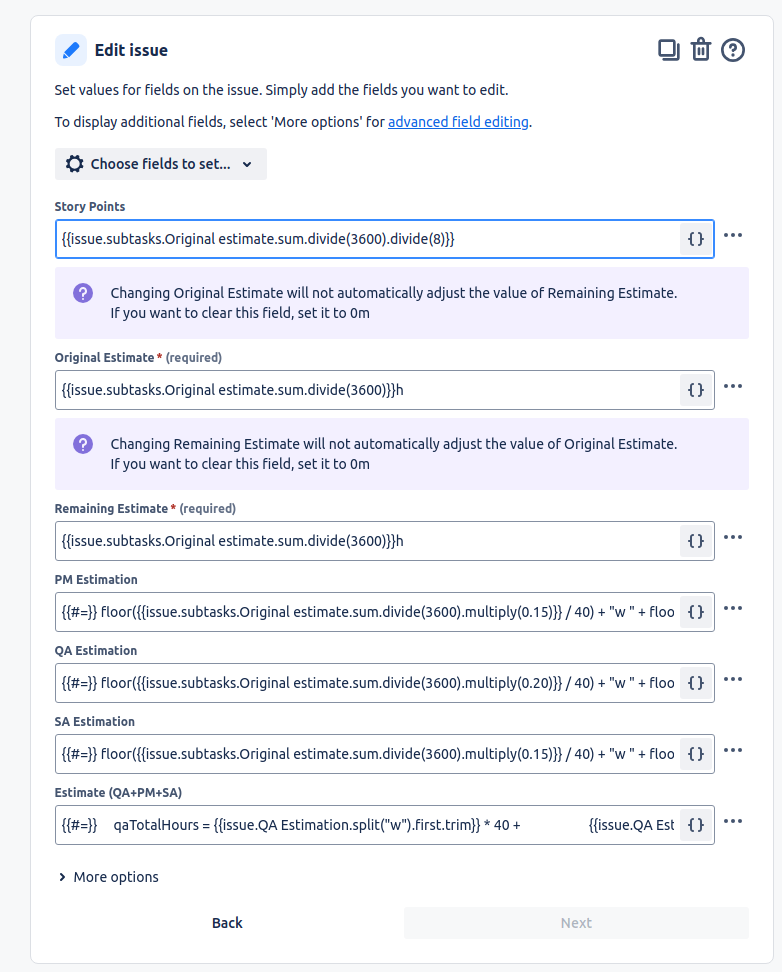Click the {} icon for Original Estimate
Screen dimensions: 782x972
pyautogui.click(x=695, y=390)
